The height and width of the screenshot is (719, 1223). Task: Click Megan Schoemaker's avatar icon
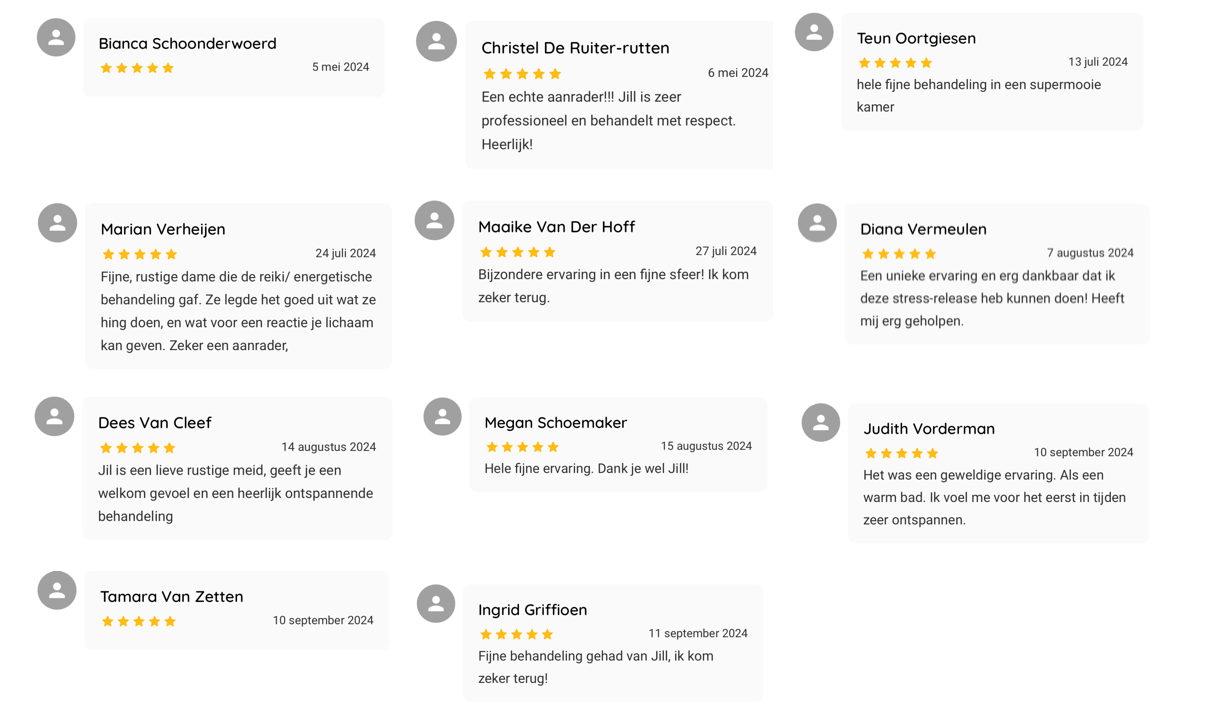(442, 417)
